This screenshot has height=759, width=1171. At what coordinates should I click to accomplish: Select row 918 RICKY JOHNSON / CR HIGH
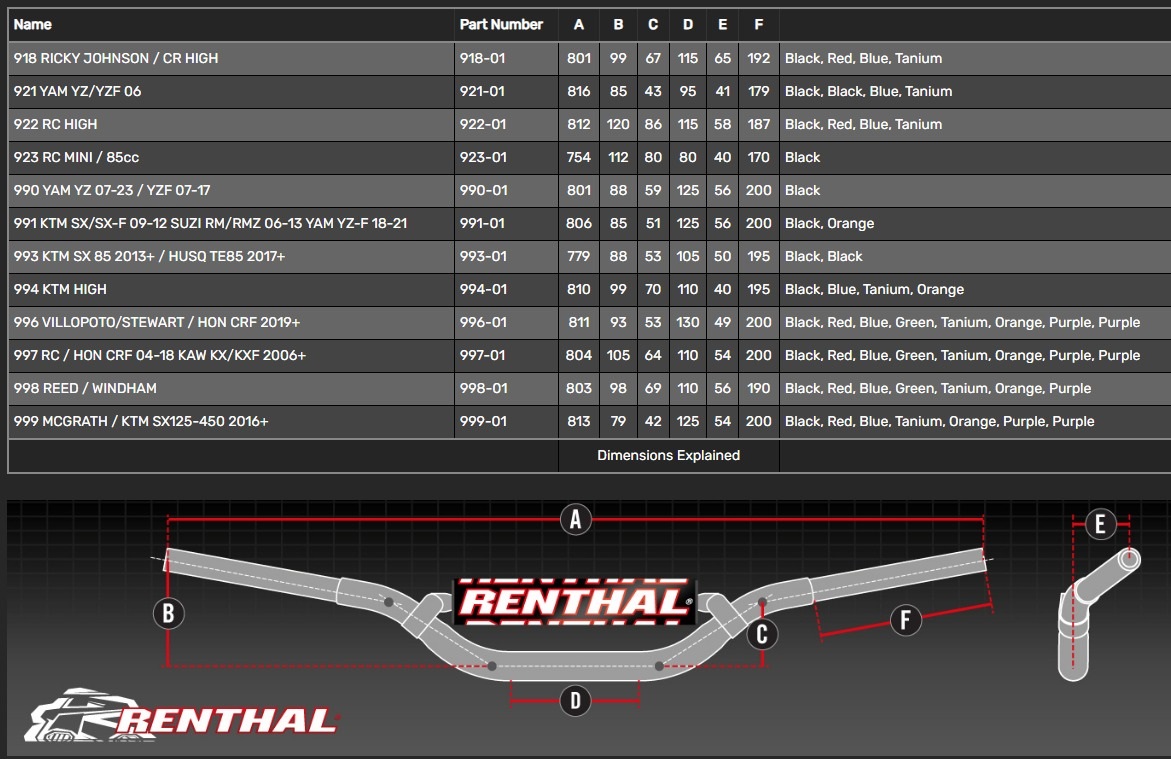589,58
